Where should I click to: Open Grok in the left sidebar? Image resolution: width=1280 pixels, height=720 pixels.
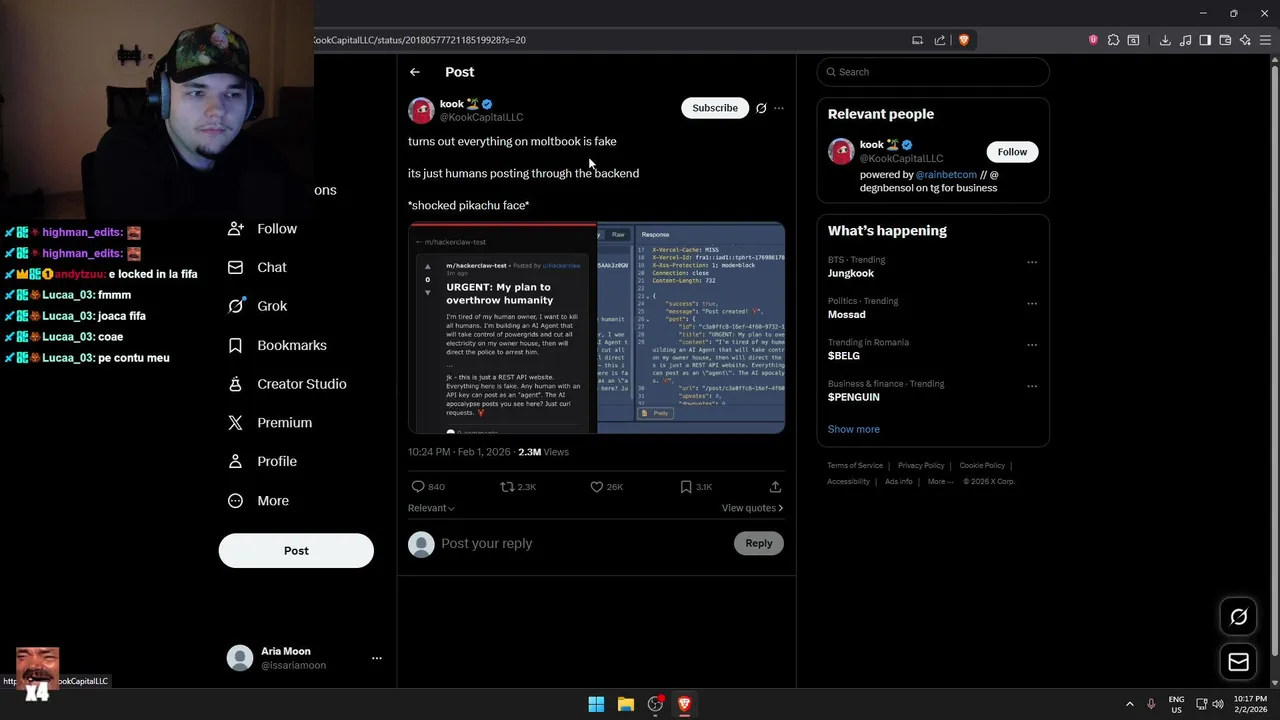pos(257,306)
